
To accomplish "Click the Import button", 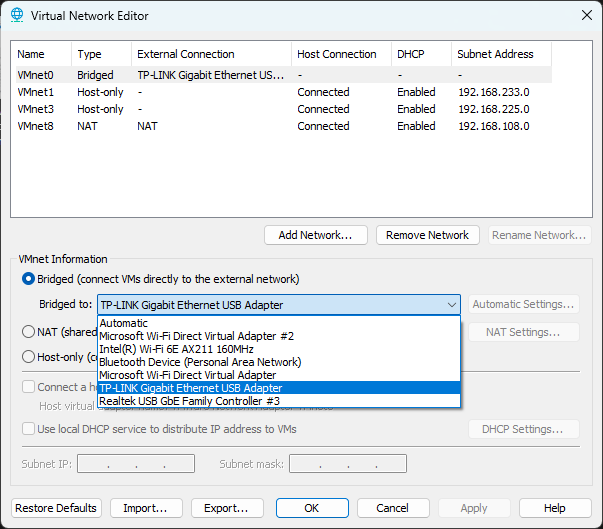I will [x=146, y=508].
